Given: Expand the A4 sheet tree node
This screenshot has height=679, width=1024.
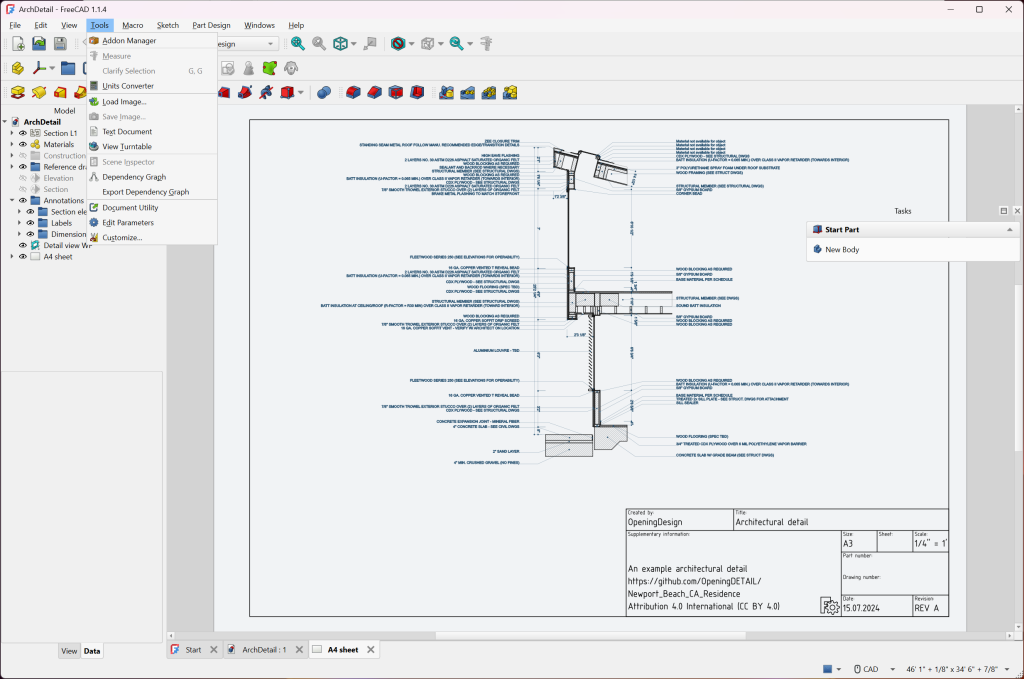Looking at the screenshot, I should click(x=12, y=257).
